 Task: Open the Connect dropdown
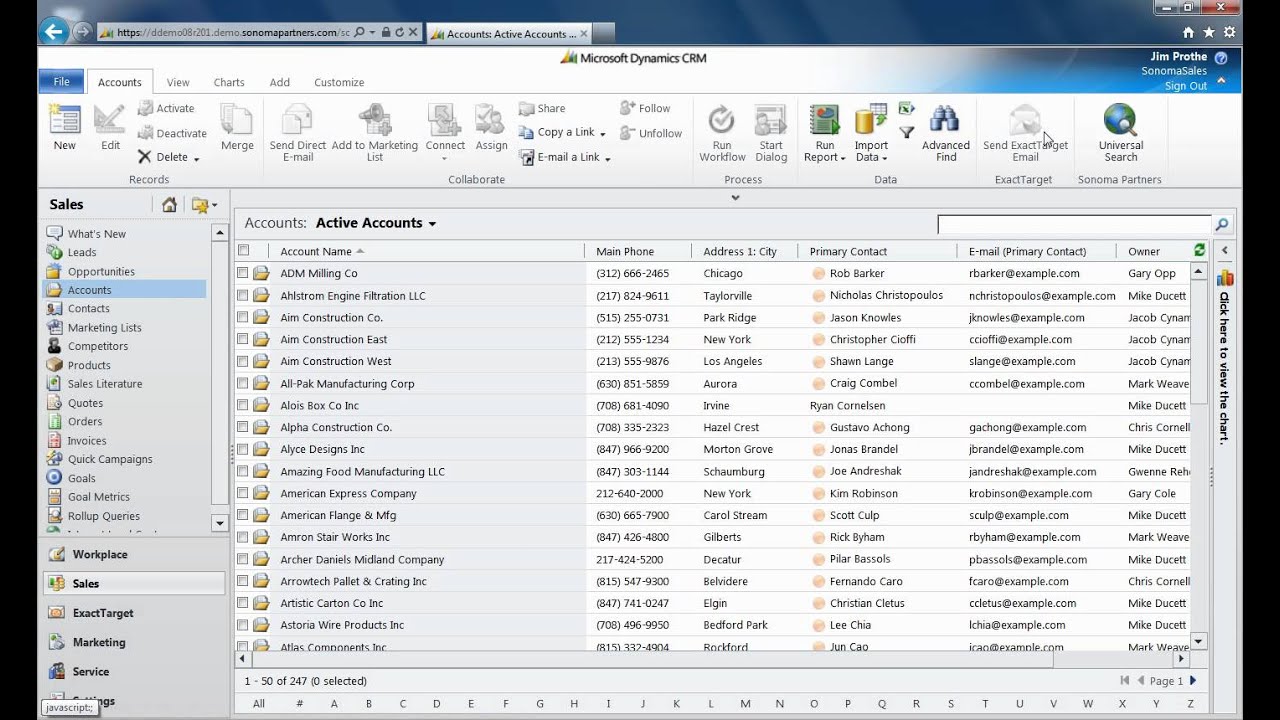pos(445,158)
